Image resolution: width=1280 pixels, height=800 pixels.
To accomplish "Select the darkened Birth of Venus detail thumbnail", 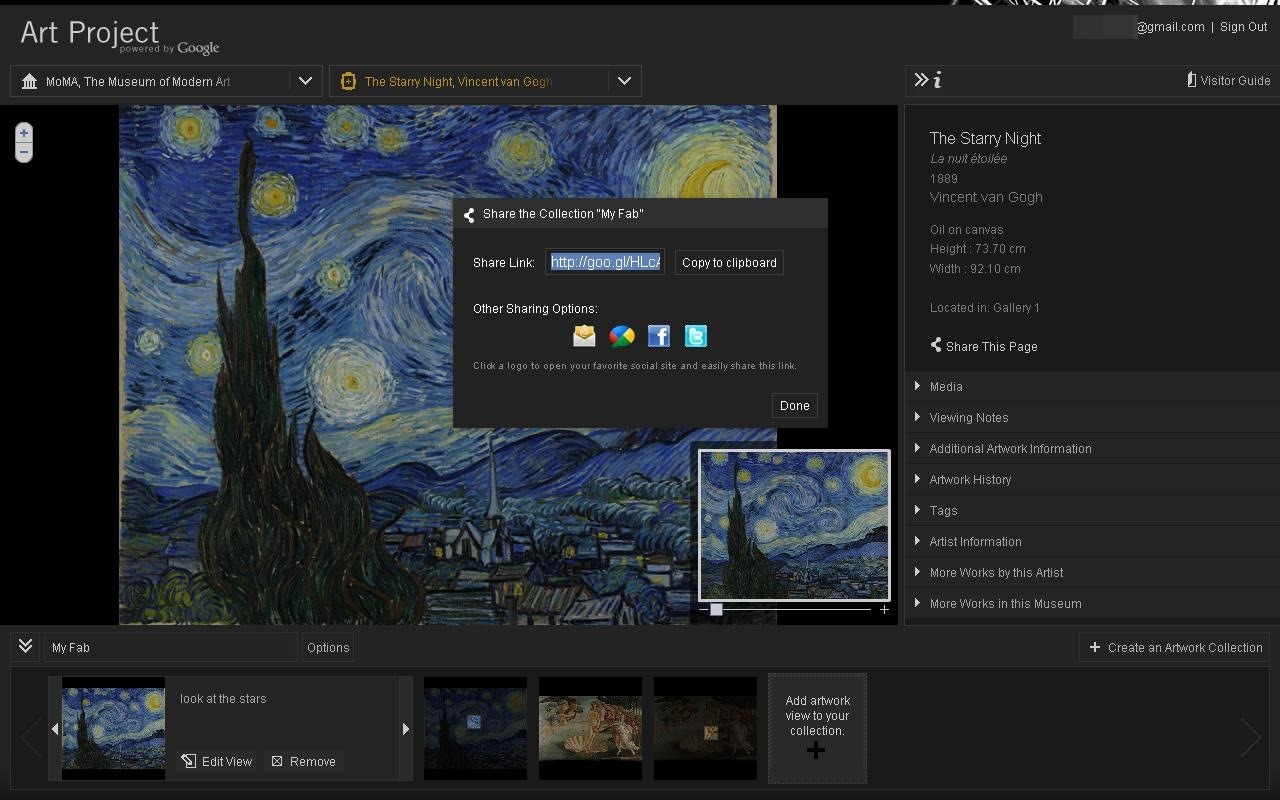I will click(705, 728).
